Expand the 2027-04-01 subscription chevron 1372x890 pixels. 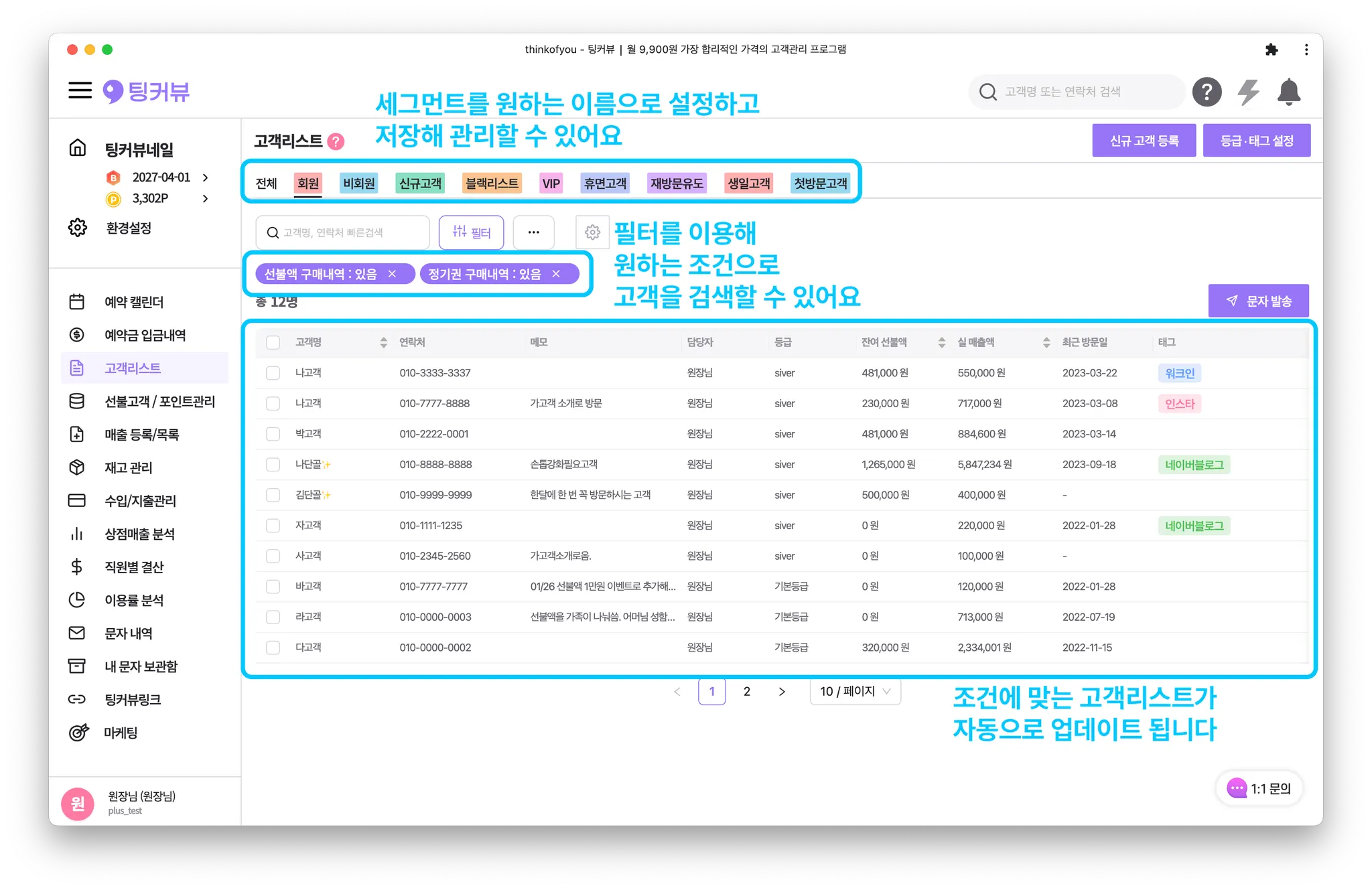206,177
